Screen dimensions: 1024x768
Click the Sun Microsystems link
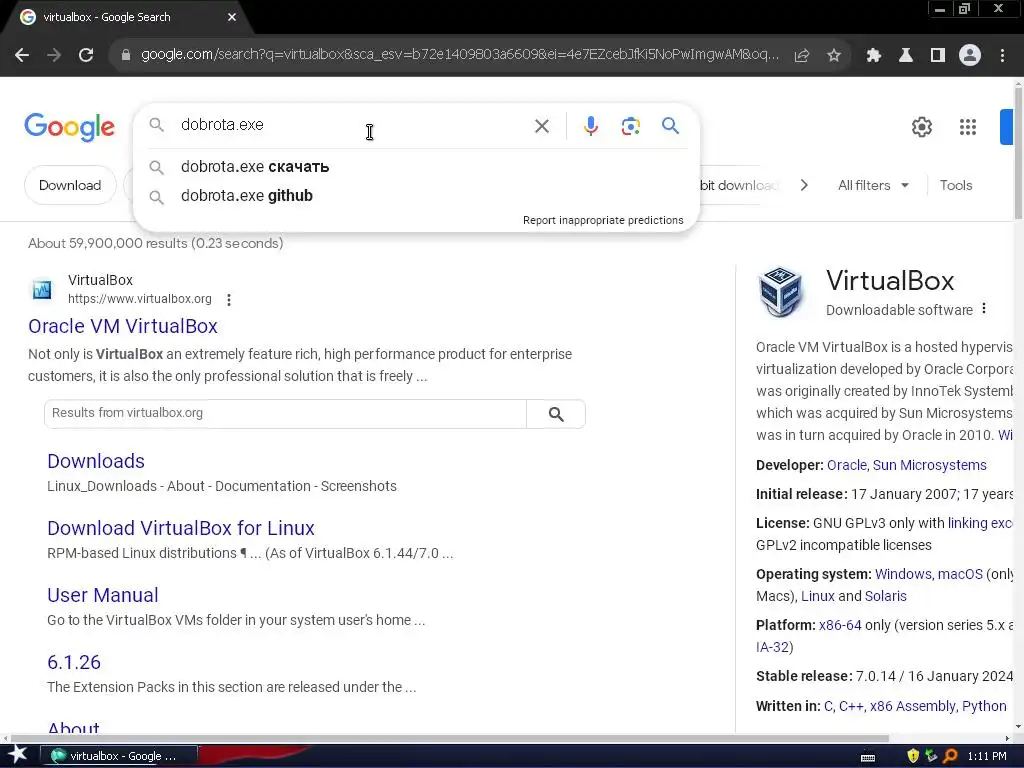929,465
